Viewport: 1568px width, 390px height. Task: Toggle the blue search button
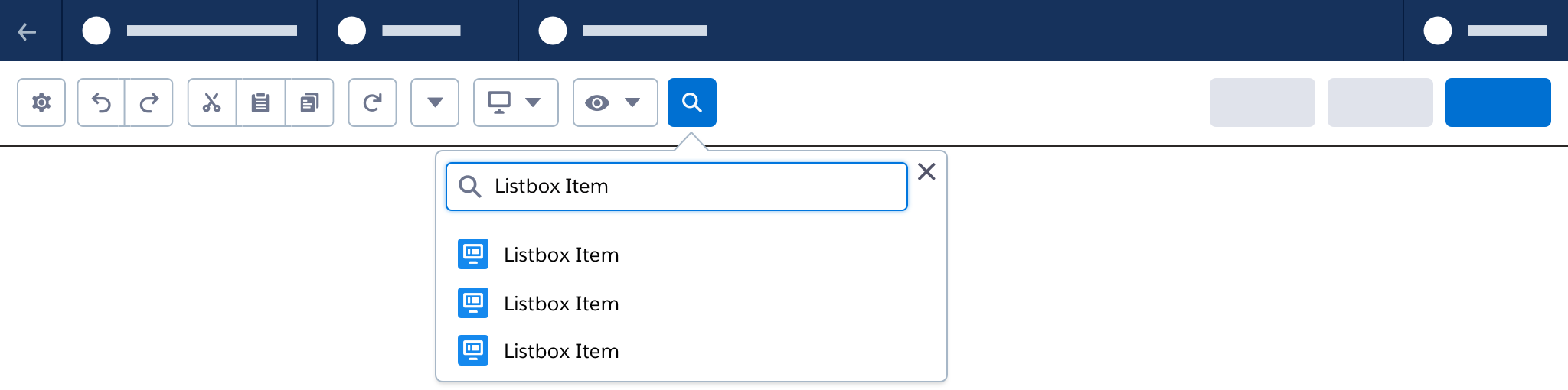click(x=692, y=102)
